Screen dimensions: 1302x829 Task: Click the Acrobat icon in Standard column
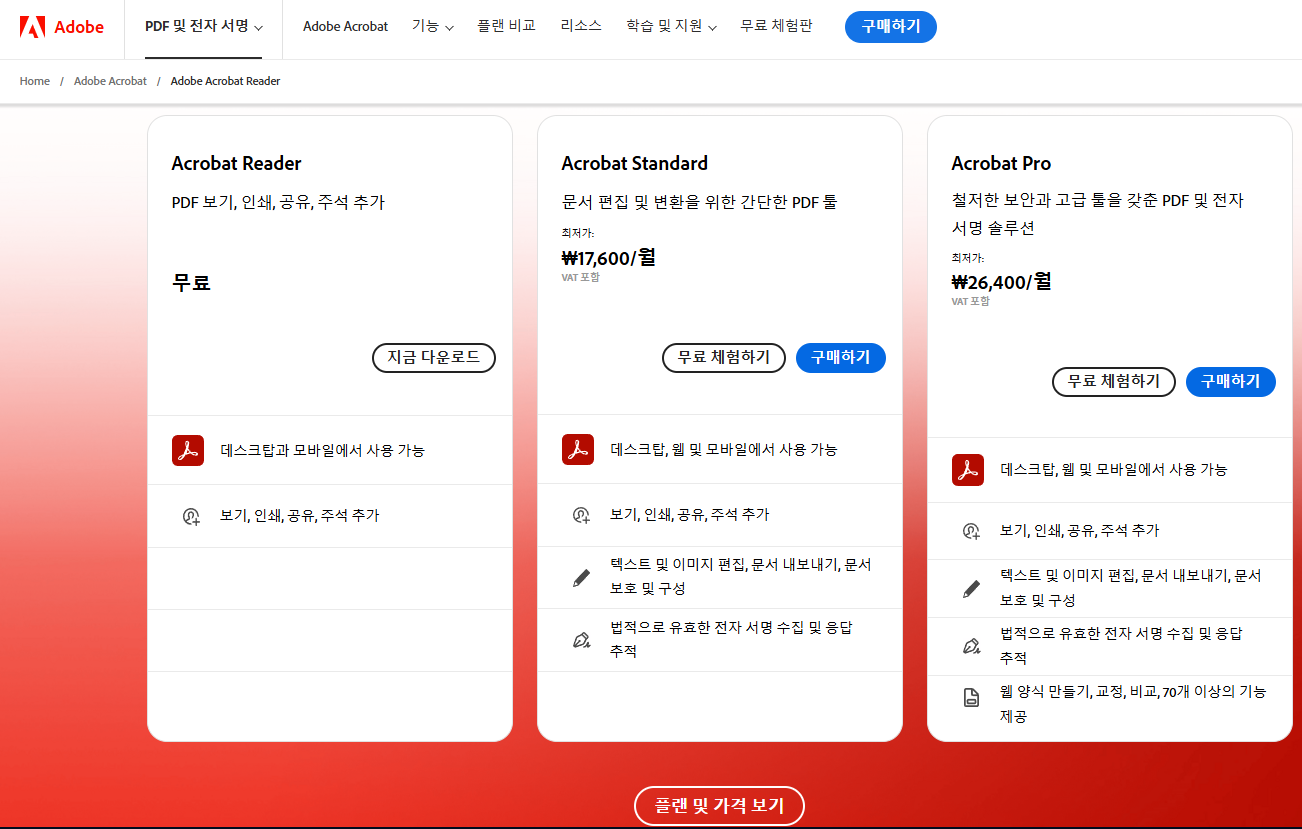577,450
